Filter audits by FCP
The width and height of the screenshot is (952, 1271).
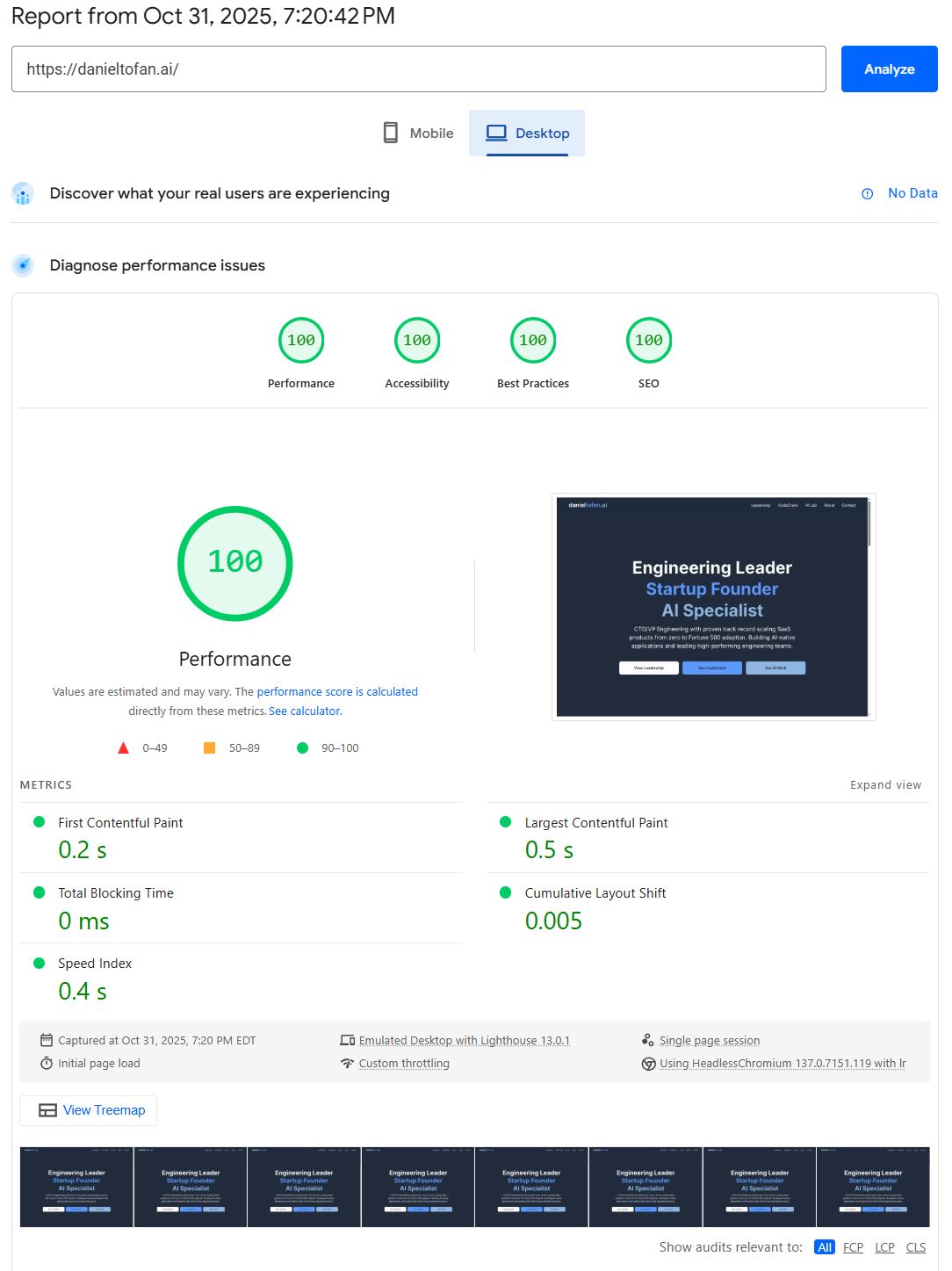point(853,1247)
